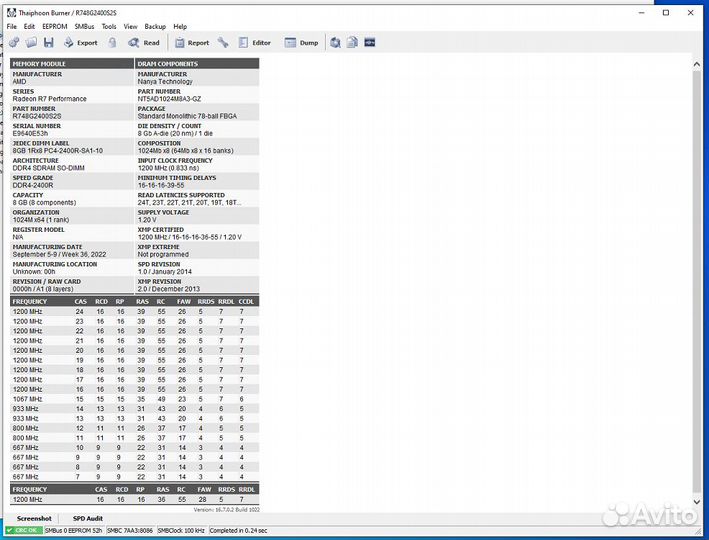Select the Screenshot tab
The image size is (709, 540).
[x=34, y=519]
